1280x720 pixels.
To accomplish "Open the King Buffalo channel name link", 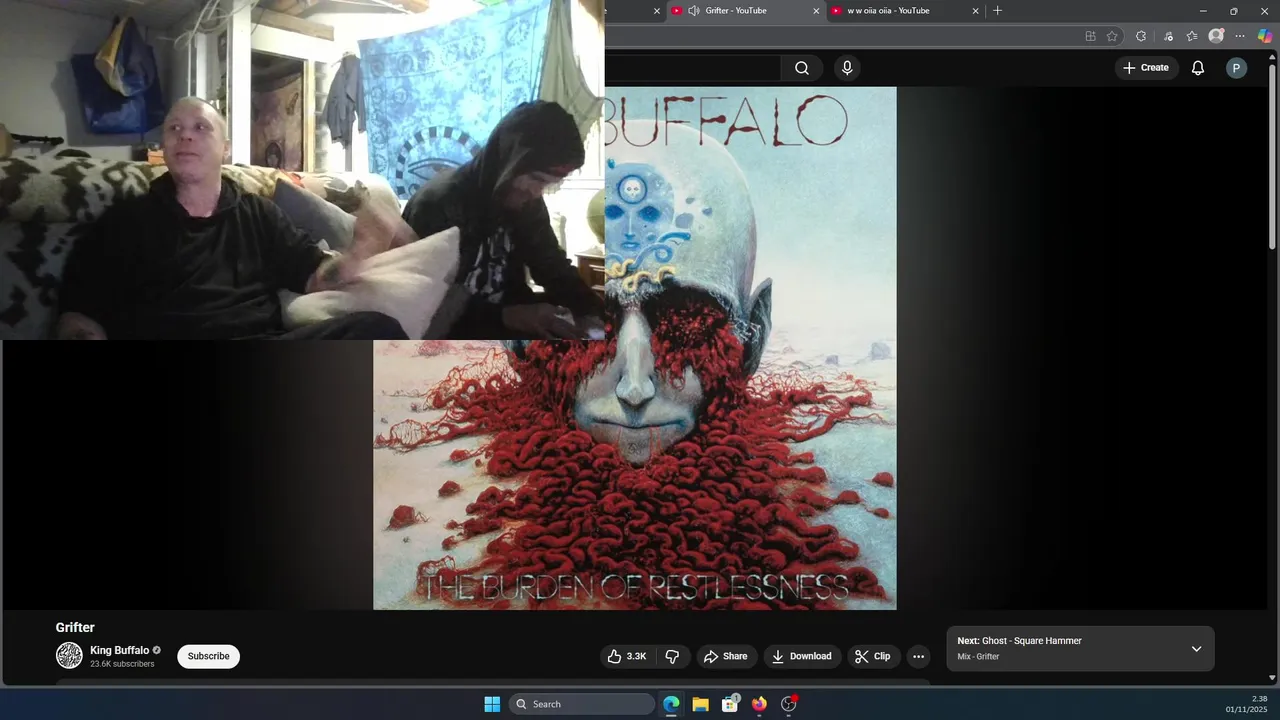I will pos(119,650).
